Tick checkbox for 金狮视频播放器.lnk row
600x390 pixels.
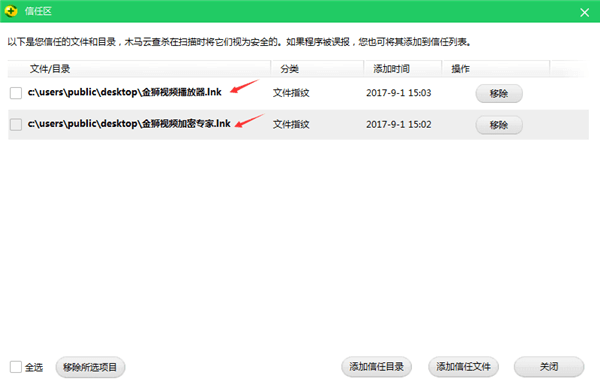(x=16, y=93)
